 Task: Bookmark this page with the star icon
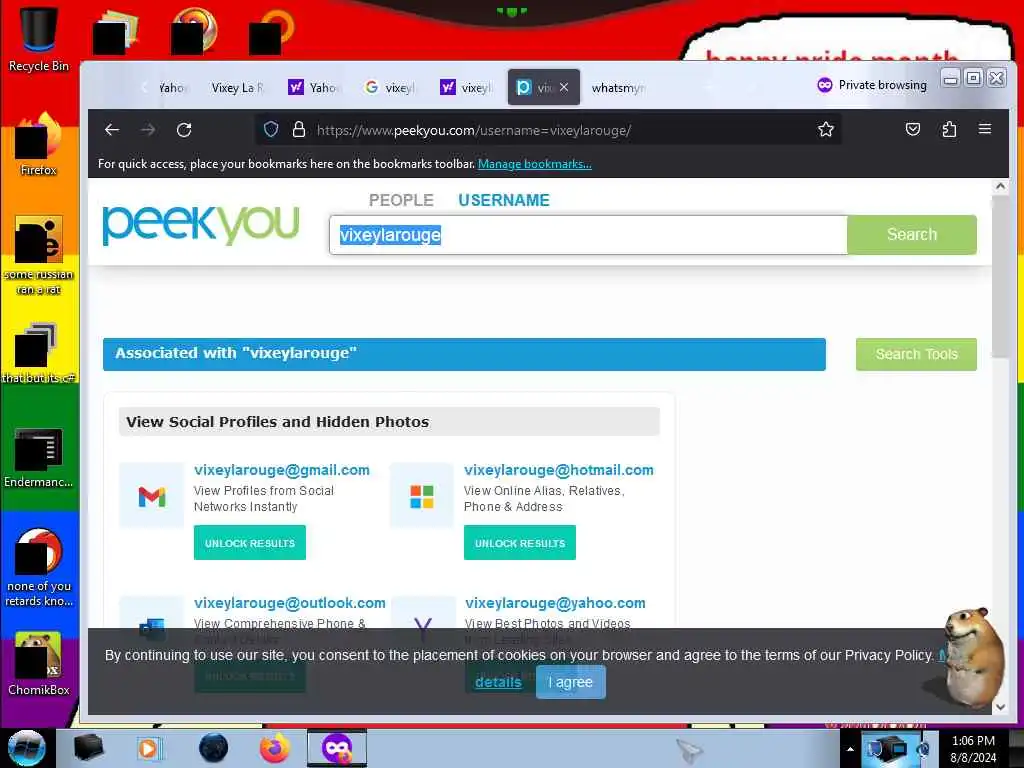tap(825, 130)
